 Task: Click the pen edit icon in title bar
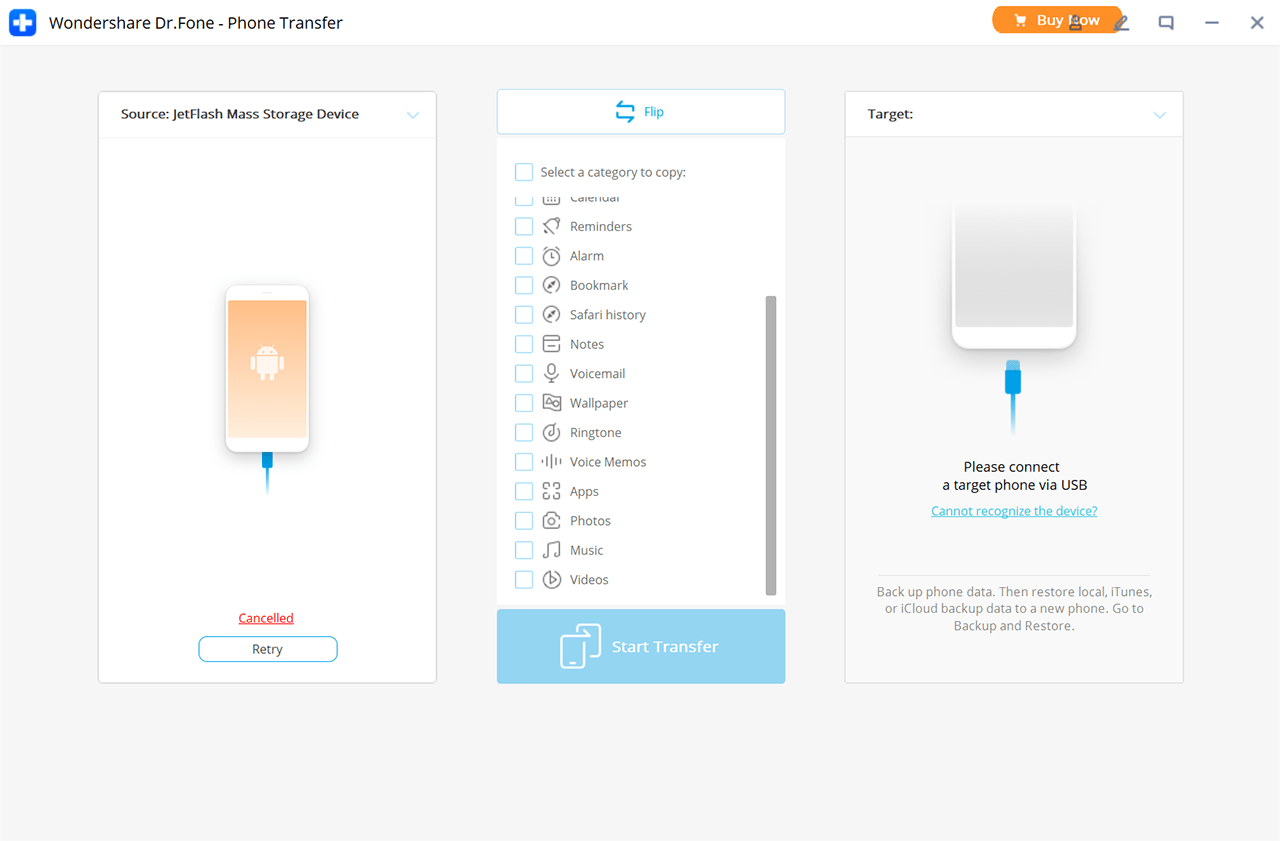point(1121,22)
